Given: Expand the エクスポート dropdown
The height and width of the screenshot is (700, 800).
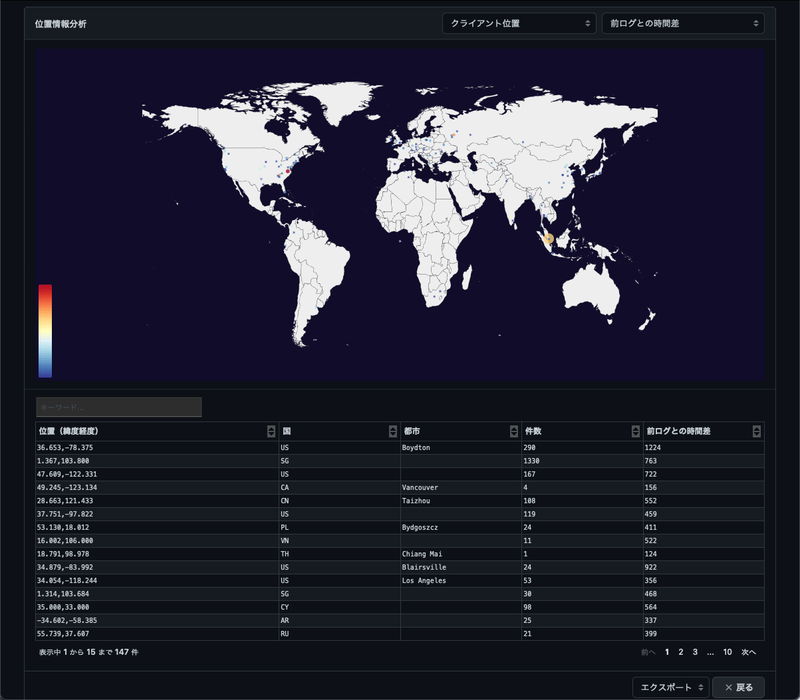Looking at the screenshot, I should tap(670, 687).
